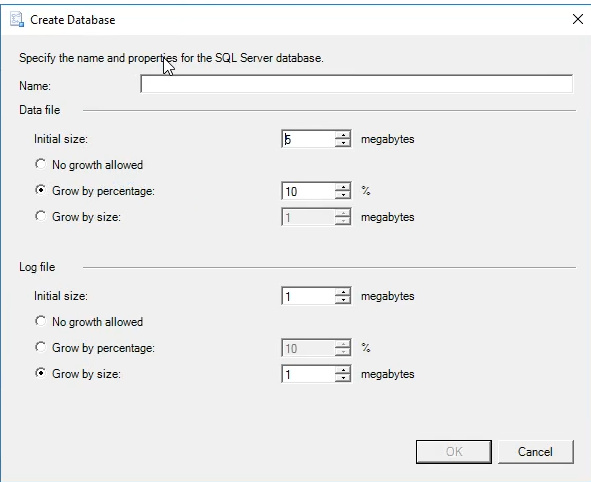Increase log file initial size with up arrow
The image size is (591, 482).
(343, 292)
